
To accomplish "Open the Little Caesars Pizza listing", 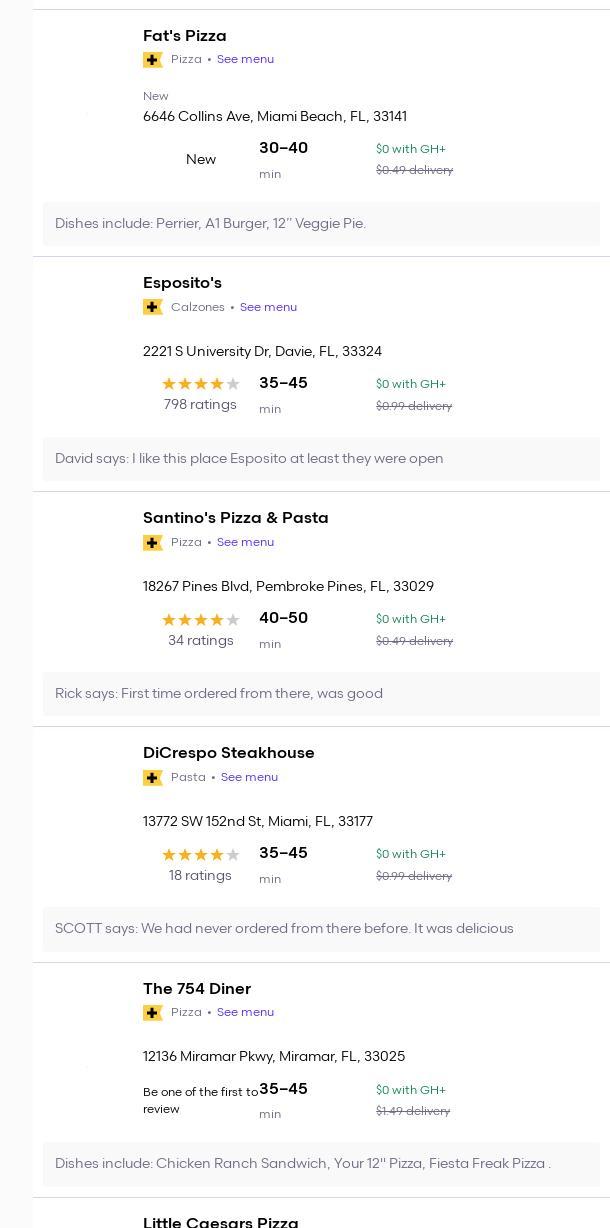I will [x=220, y=1221].
